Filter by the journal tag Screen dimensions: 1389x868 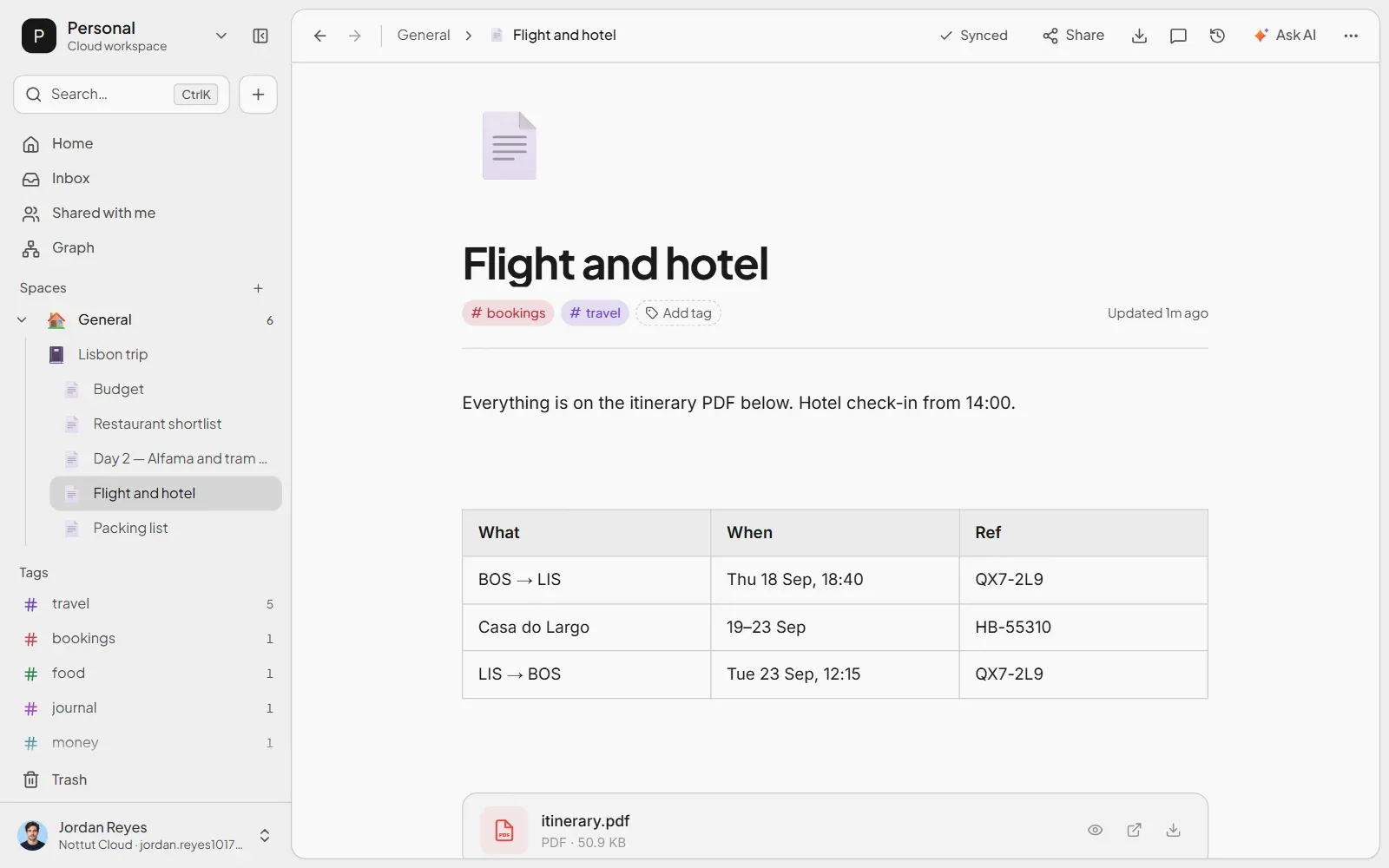pyautogui.click(x=146, y=708)
